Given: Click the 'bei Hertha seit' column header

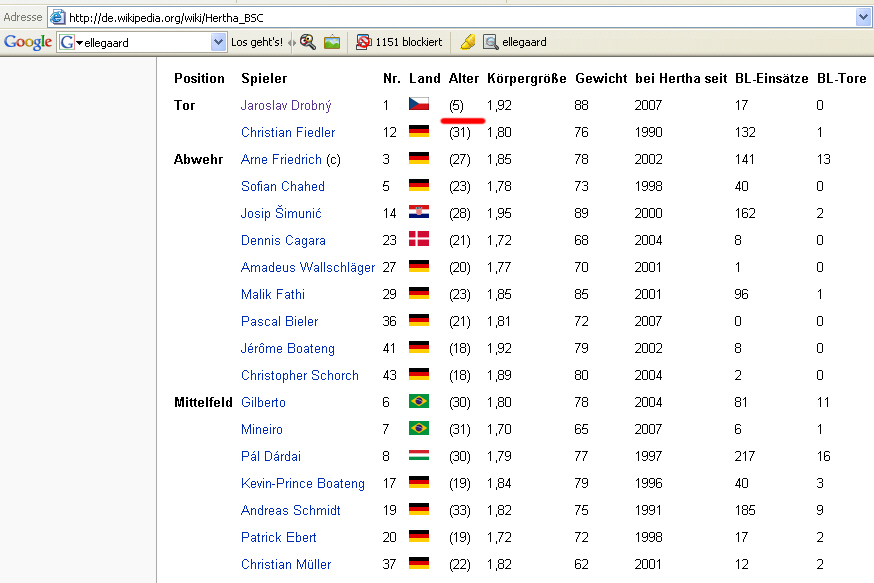Looking at the screenshot, I should (681, 79).
